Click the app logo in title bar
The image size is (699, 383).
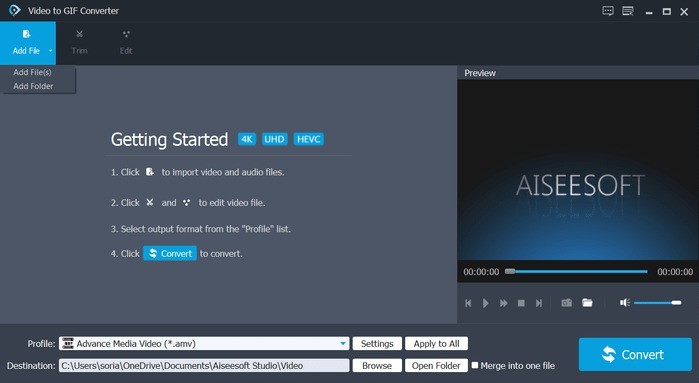click(14, 10)
